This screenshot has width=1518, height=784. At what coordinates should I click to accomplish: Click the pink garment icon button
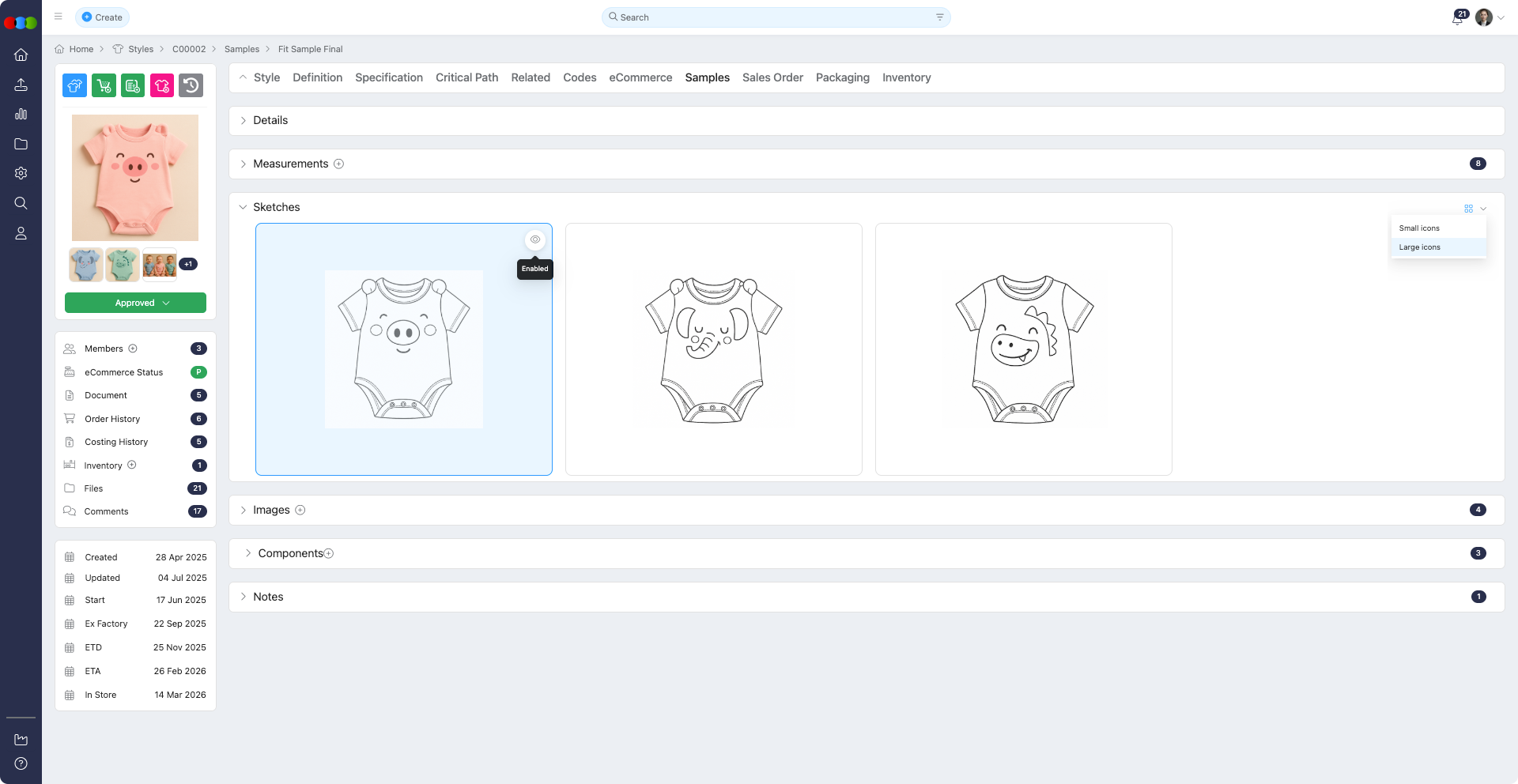162,85
